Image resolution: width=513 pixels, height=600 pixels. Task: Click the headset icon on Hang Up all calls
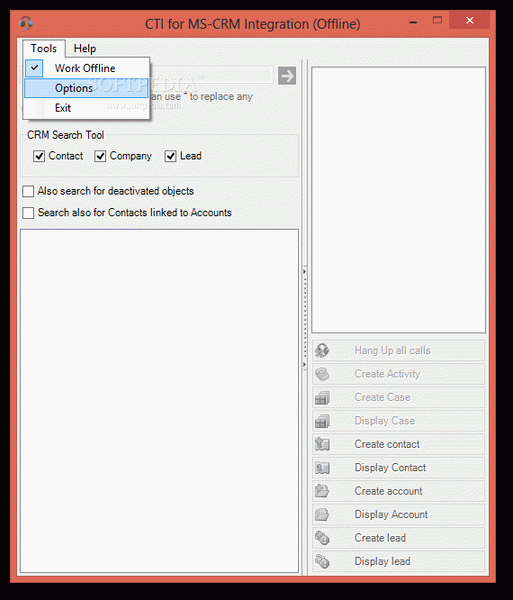click(322, 351)
